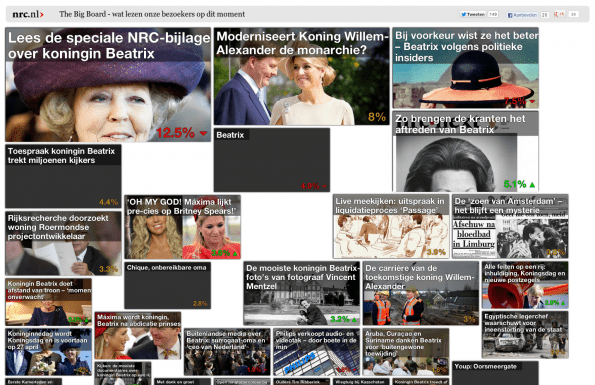595x385 pixels.
Task: Open Vincent Mentzel foto's tile
Action: coord(302,293)
